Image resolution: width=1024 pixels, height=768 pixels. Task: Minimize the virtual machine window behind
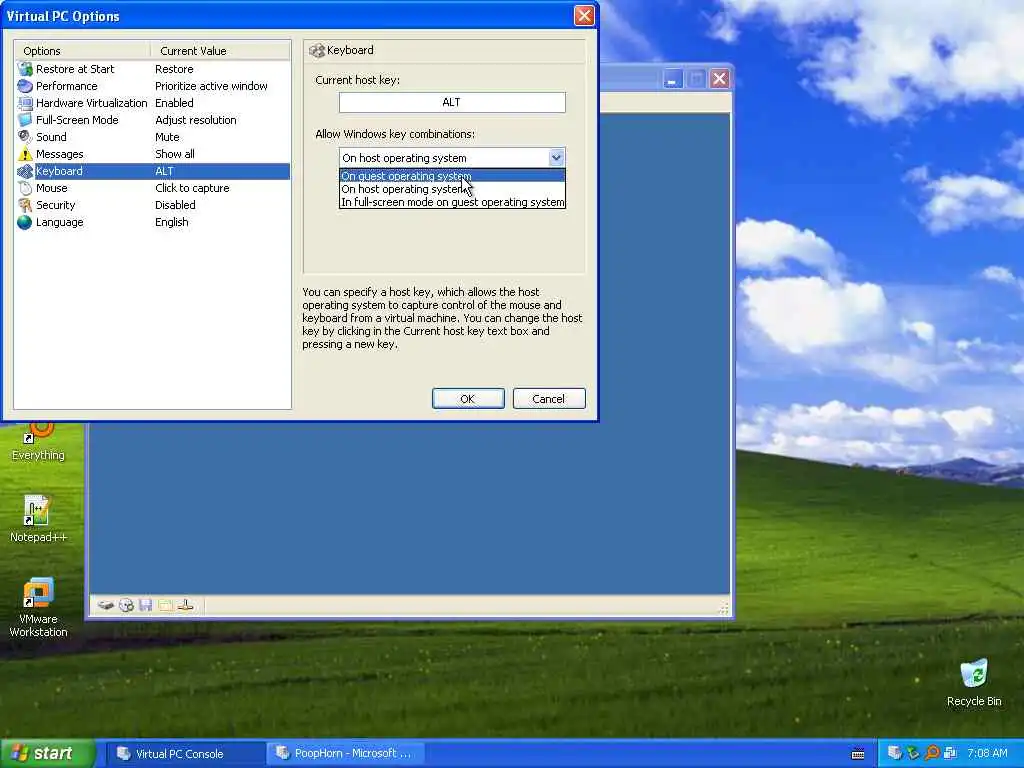tap(672, 79)
